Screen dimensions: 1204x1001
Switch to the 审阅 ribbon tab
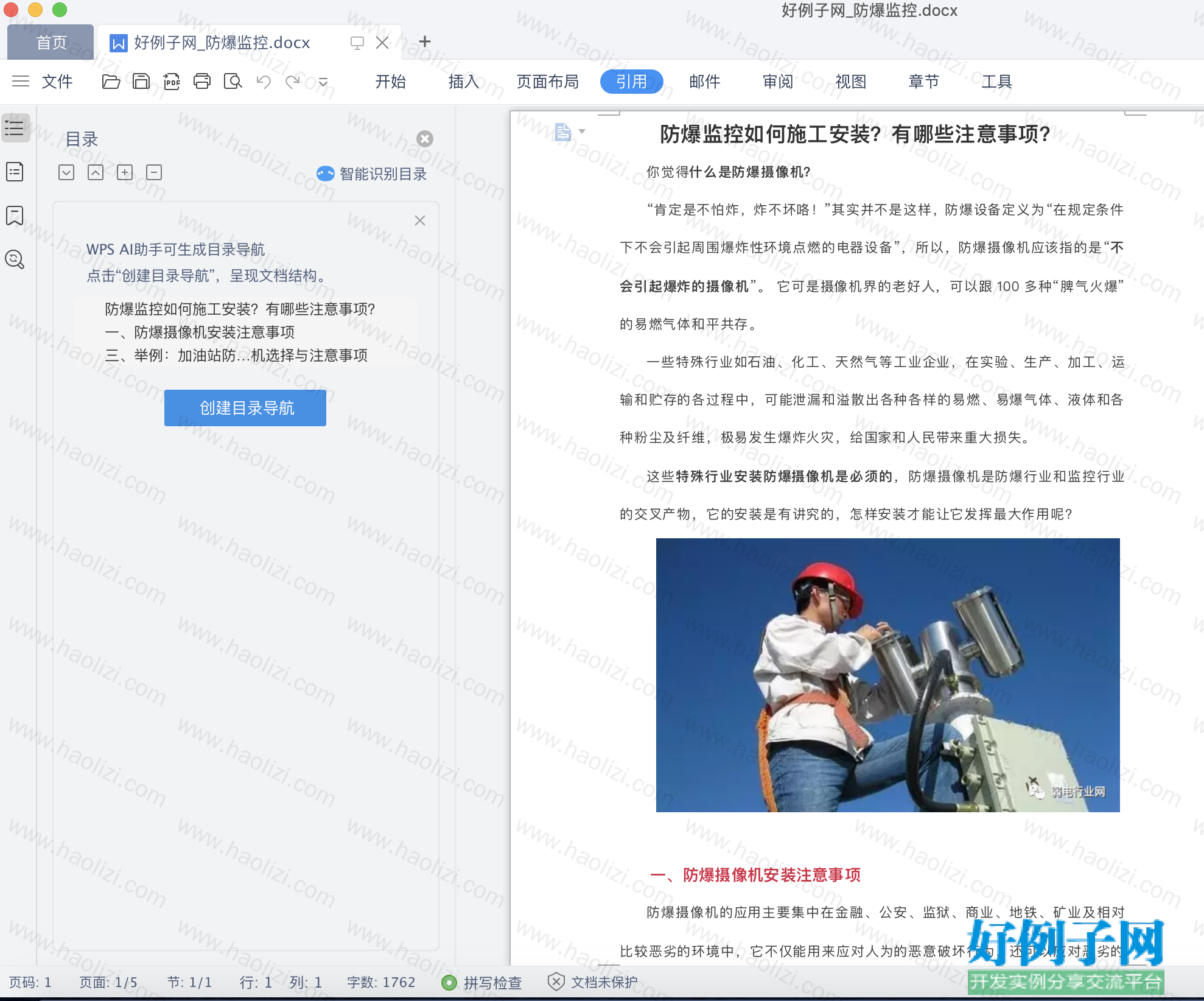point(777,81)
